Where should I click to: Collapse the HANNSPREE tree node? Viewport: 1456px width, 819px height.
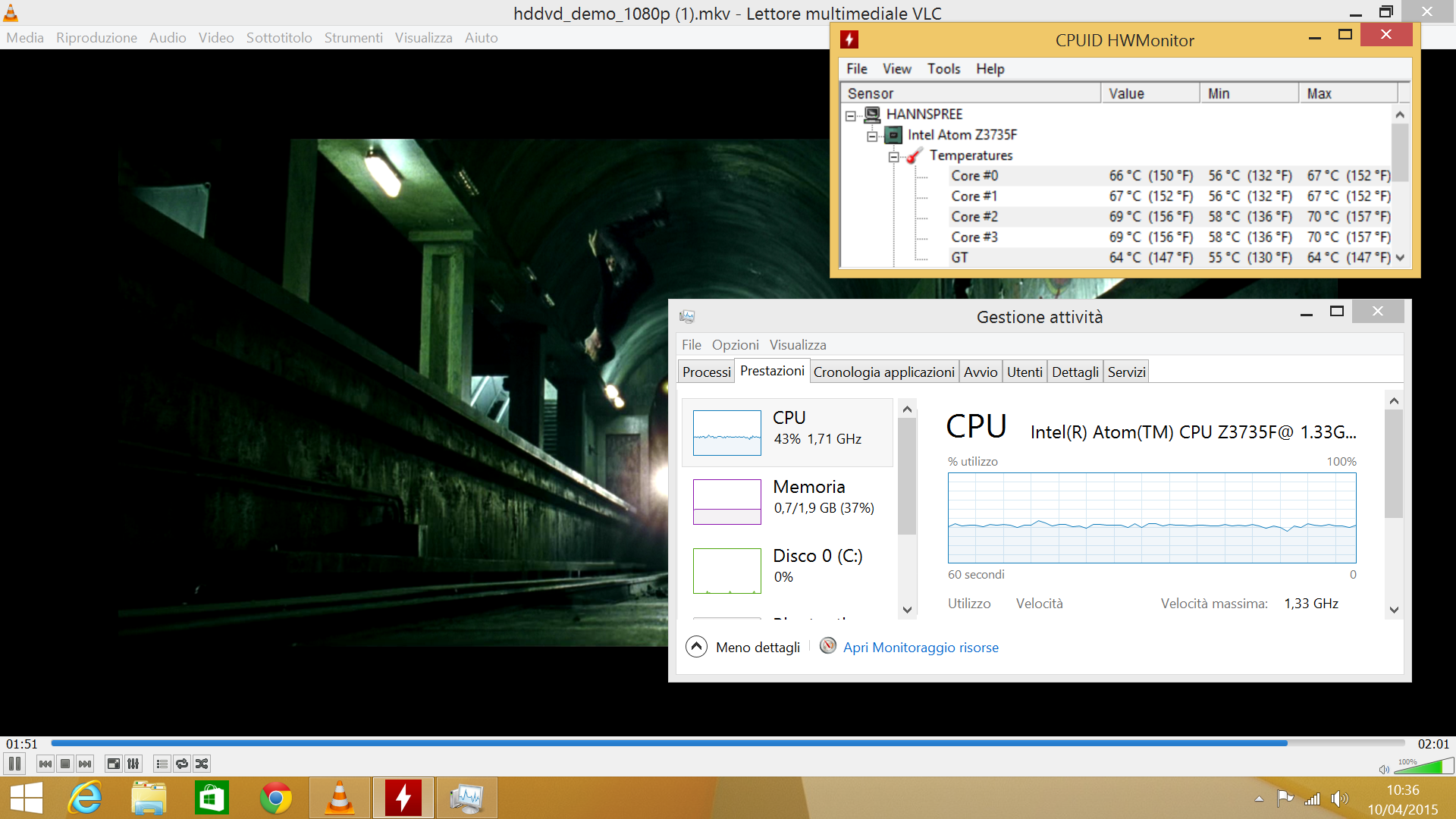pyautogui.click(x=851, y=116)
